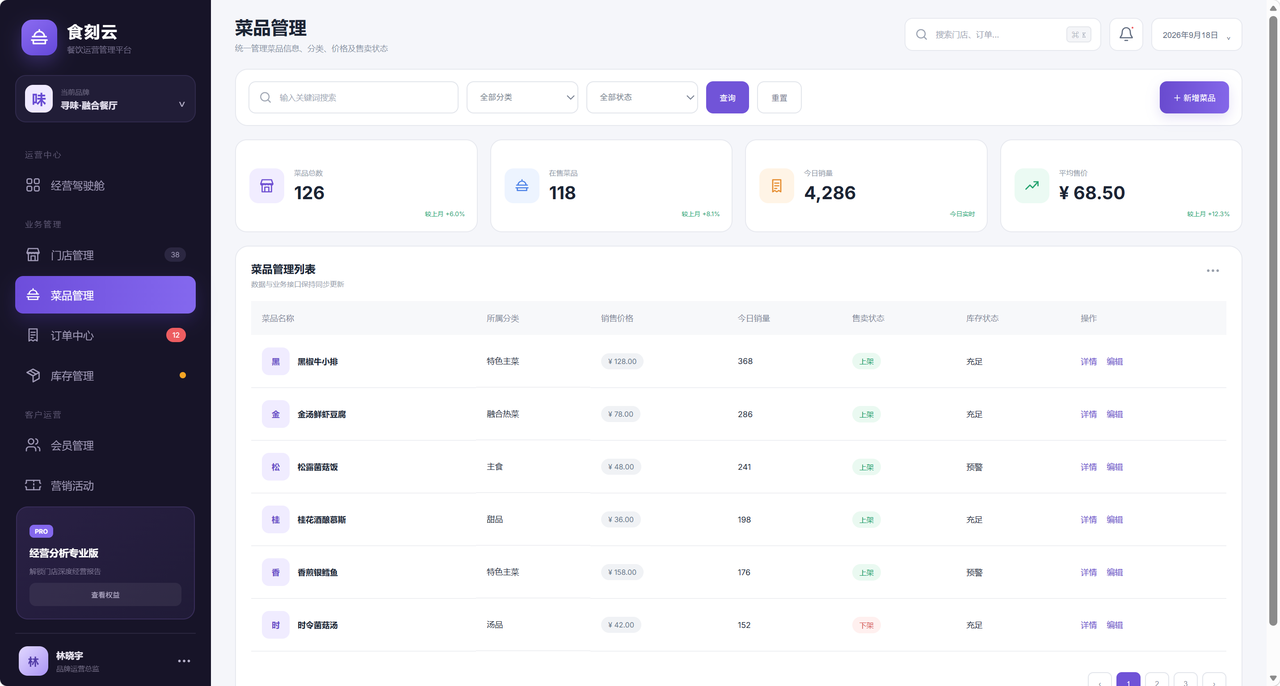
Task: Click the 菜品总数 card icon
Action: pyautogui.click(x=267, y=186)
